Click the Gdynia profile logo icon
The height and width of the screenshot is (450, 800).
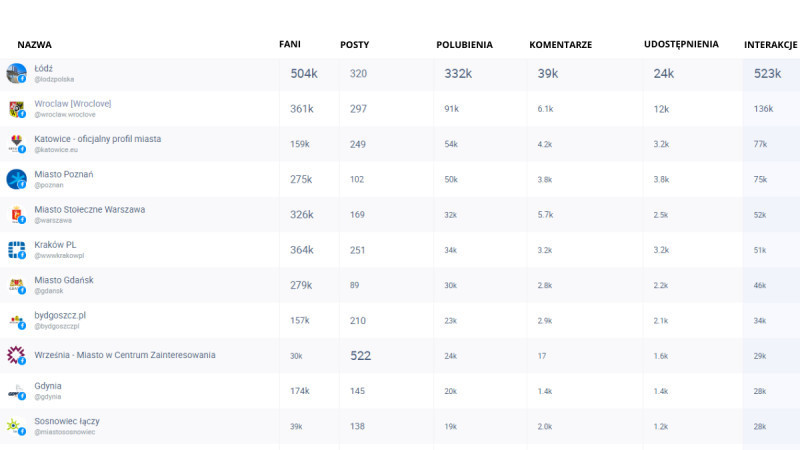coord(16,391)
